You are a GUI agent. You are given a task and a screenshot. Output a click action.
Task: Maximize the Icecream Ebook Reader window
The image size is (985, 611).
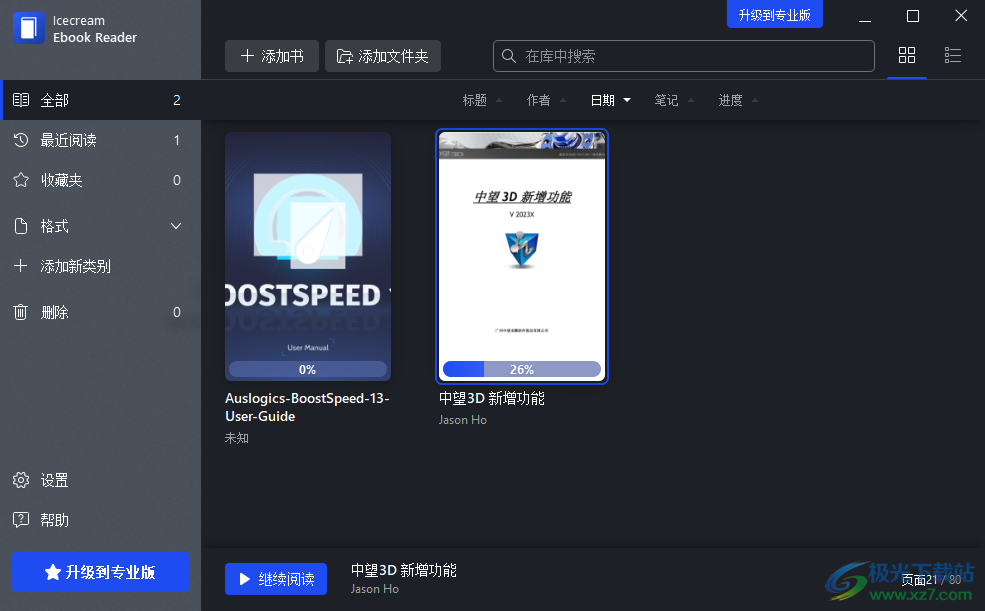(x=913, y=16)
